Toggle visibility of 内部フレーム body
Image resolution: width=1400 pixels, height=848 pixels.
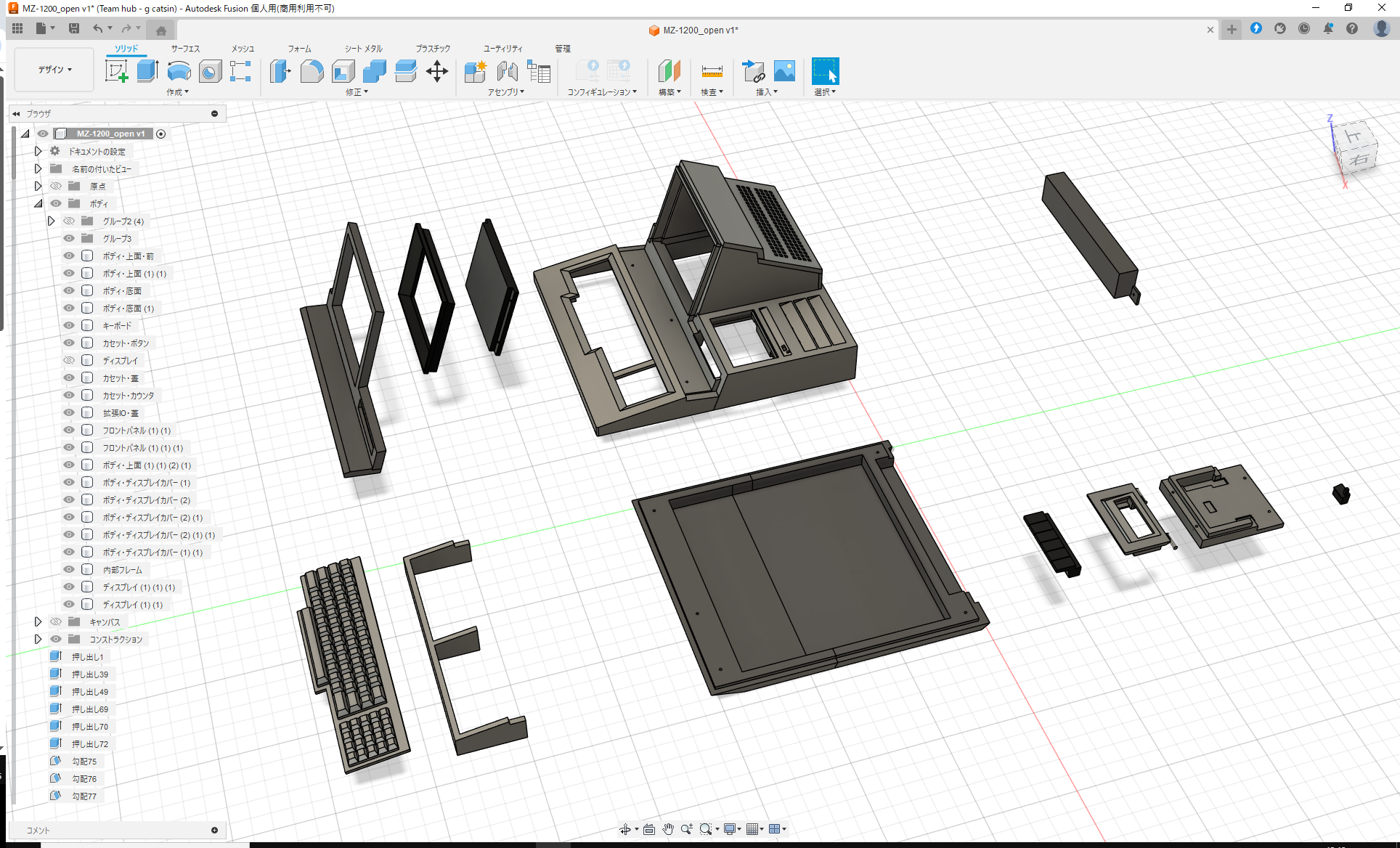[x=68, y=569]
